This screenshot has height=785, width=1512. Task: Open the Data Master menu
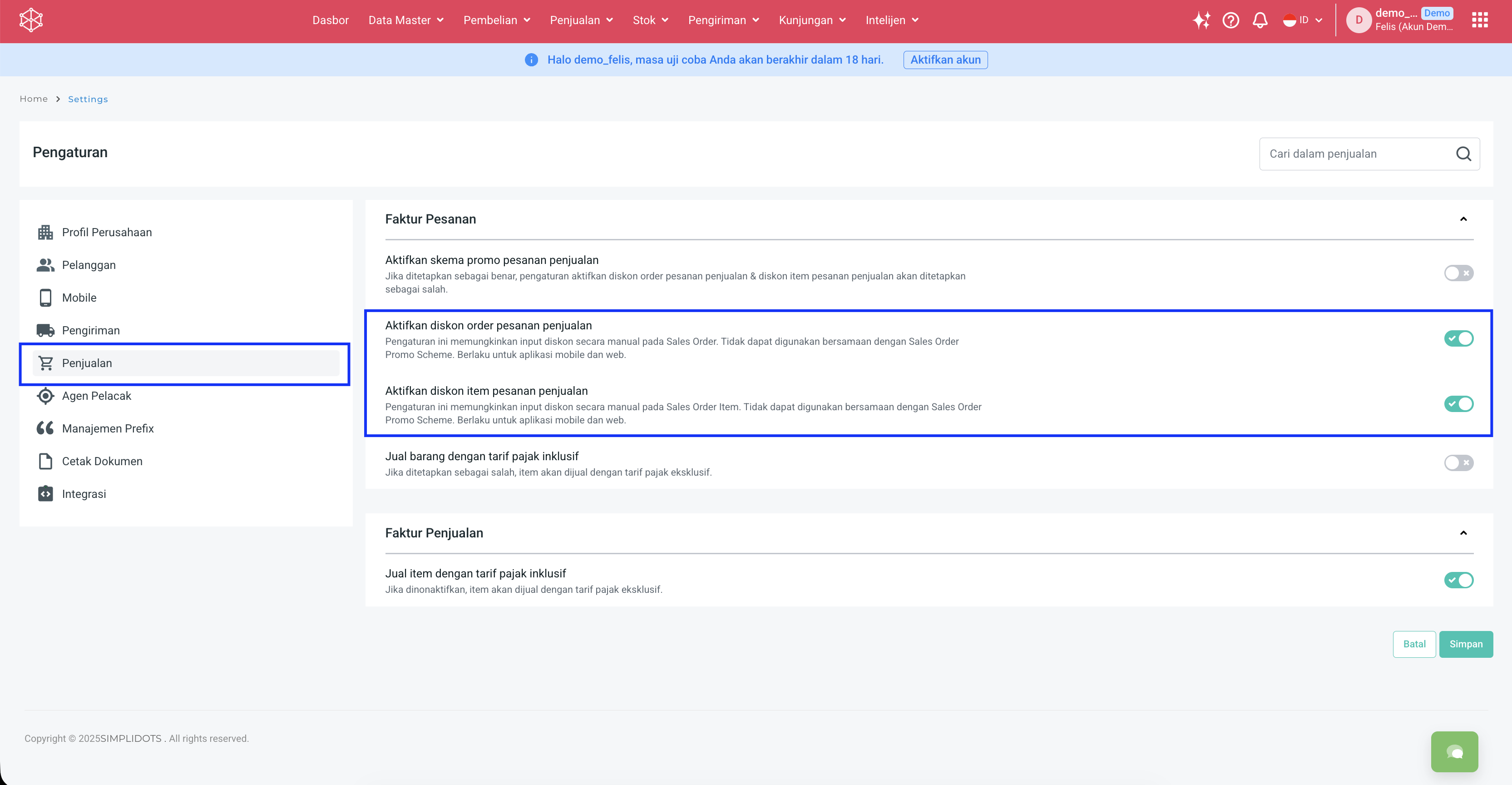[x=405, y=20]
